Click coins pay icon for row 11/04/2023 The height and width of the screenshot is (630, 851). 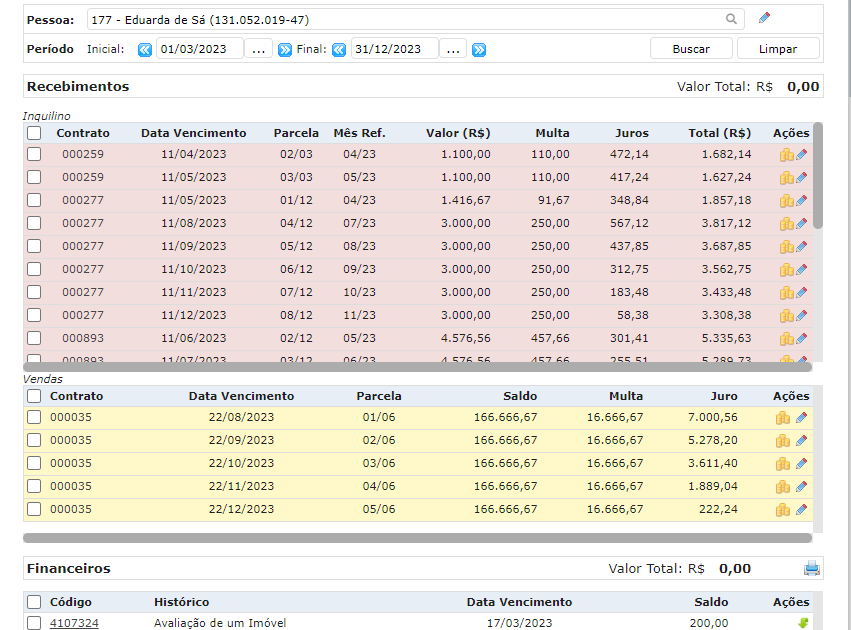pos(786,155)
